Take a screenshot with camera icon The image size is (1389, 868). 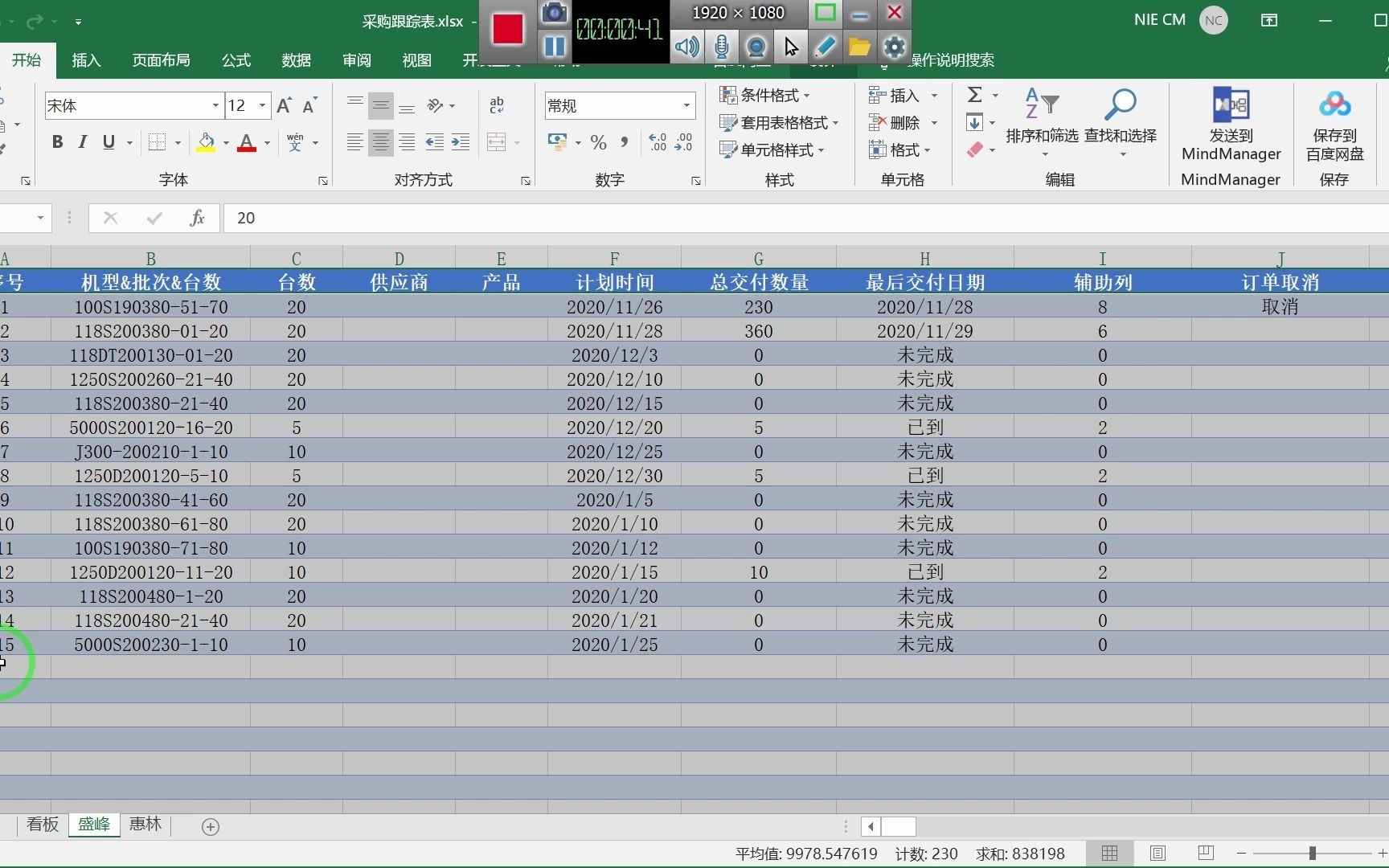[x=554, y=13]
